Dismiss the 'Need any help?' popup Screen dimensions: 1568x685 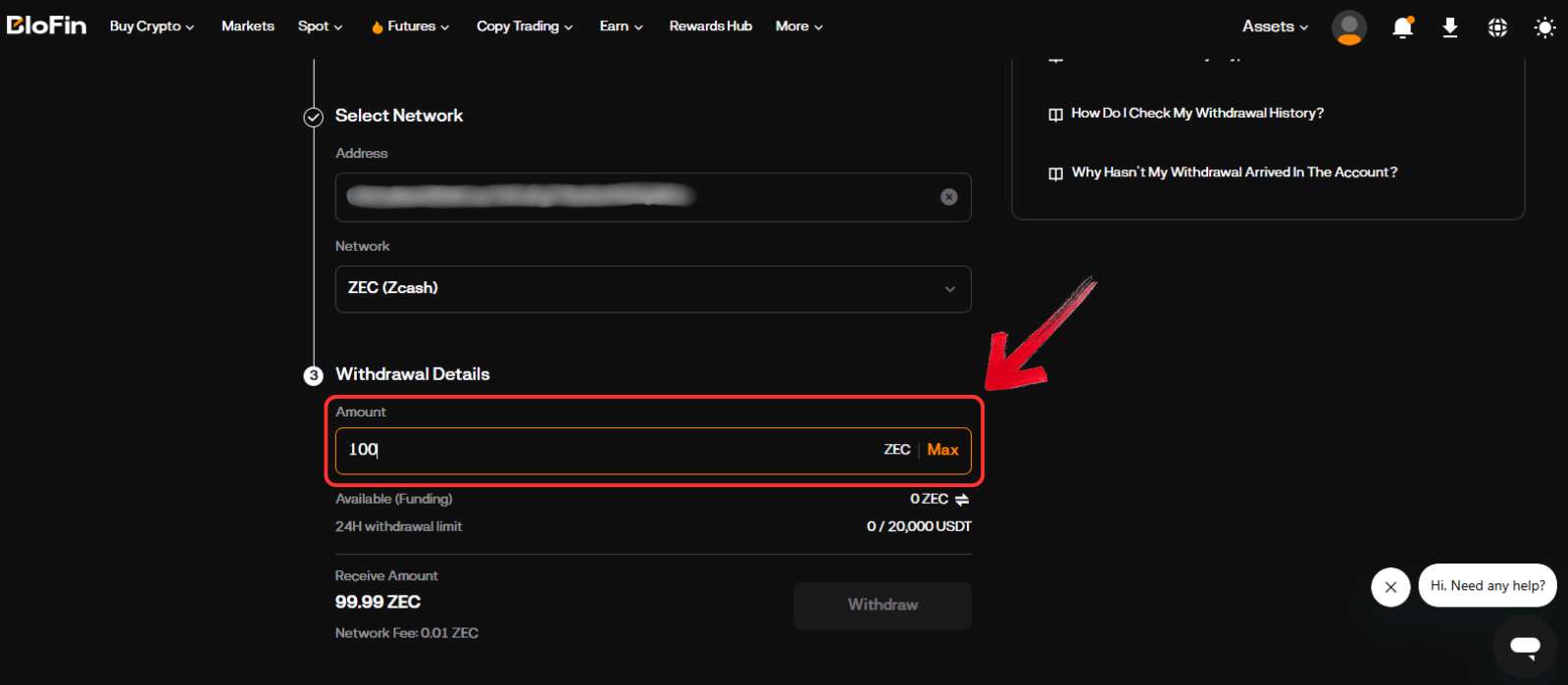pos(1390,587)
